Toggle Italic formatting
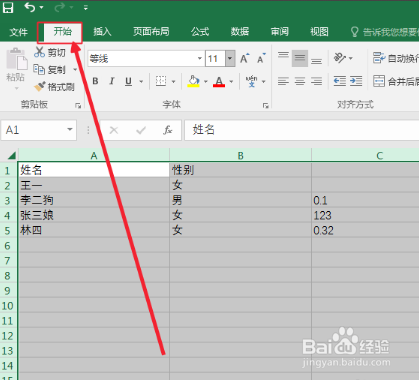 pyautogui.click(x=112, y=81)
